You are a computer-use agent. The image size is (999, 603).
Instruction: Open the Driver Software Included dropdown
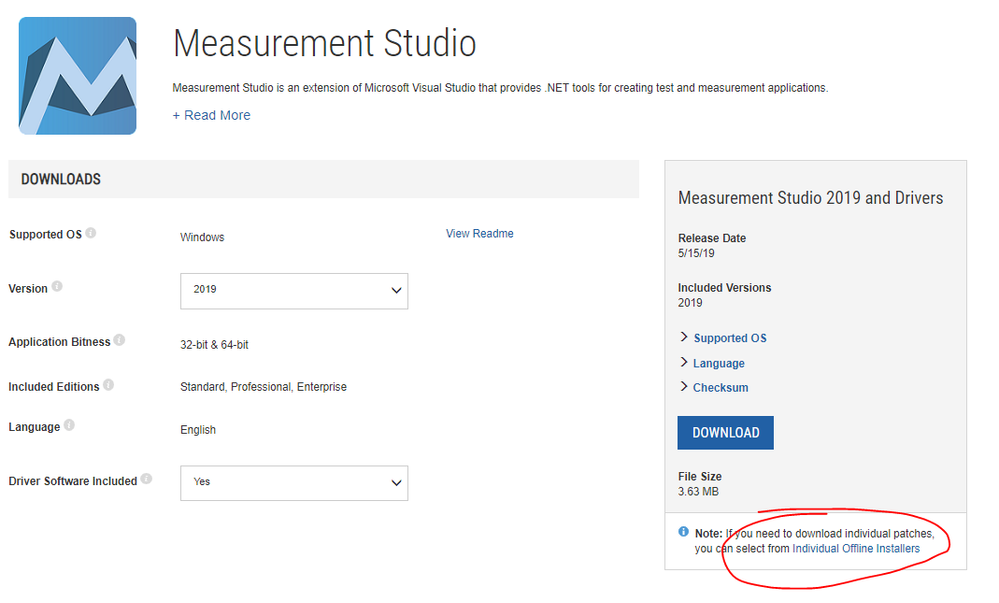(x=294, y=483)
